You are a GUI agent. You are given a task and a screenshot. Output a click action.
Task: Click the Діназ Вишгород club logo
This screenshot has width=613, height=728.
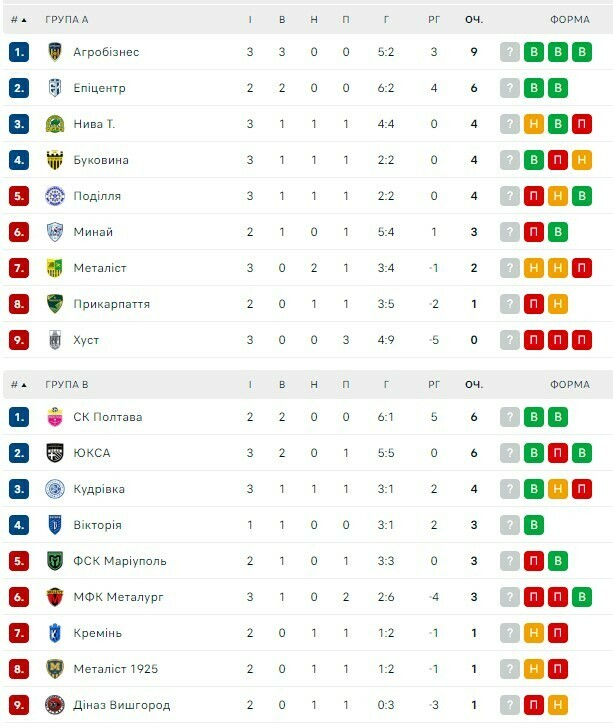[55, 705]
